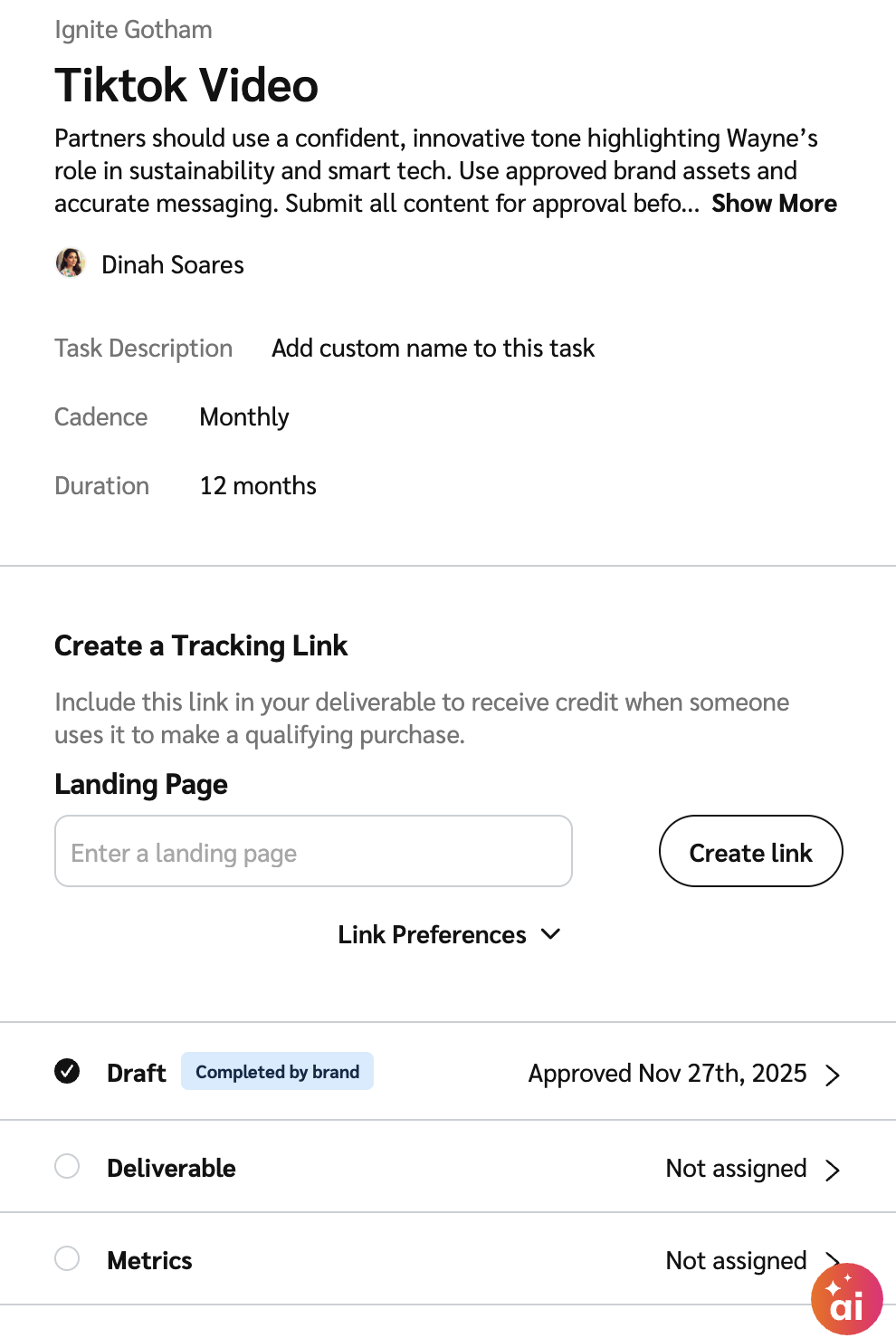896x1338 pixels.
Task: Click Add custom name to this task
Action: [433, 349]
